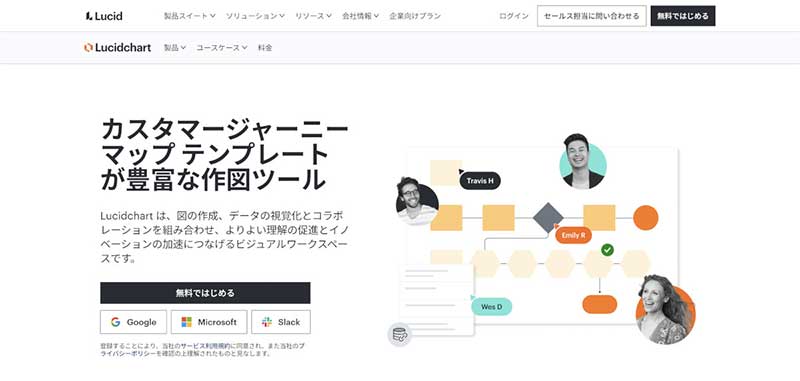Expand the 会社情報 menu
The image size is (800, 381).
tap(360, 16)
